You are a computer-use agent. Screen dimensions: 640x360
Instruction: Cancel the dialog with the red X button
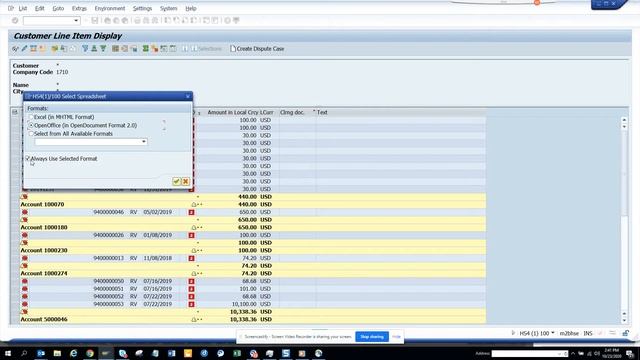point(185,181)
